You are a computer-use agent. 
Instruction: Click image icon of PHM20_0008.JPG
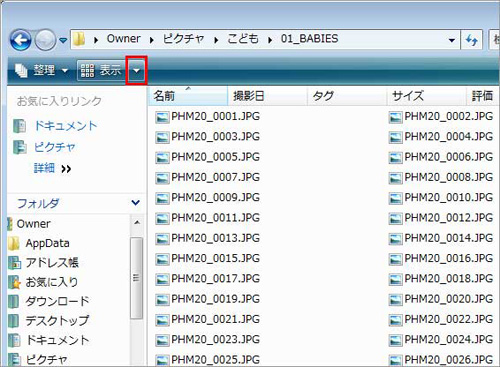click(395, 178)
